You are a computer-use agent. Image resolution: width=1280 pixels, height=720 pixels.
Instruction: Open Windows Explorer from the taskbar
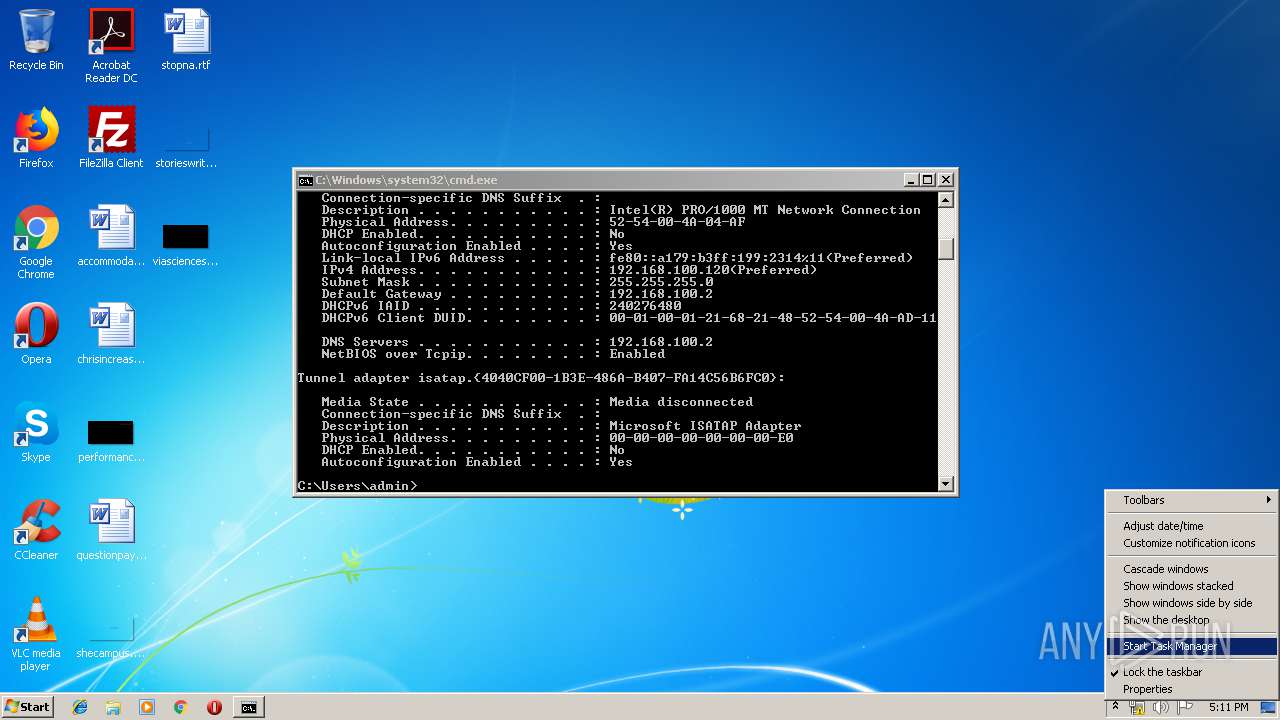pyautogui.click(x=113, y=707)
